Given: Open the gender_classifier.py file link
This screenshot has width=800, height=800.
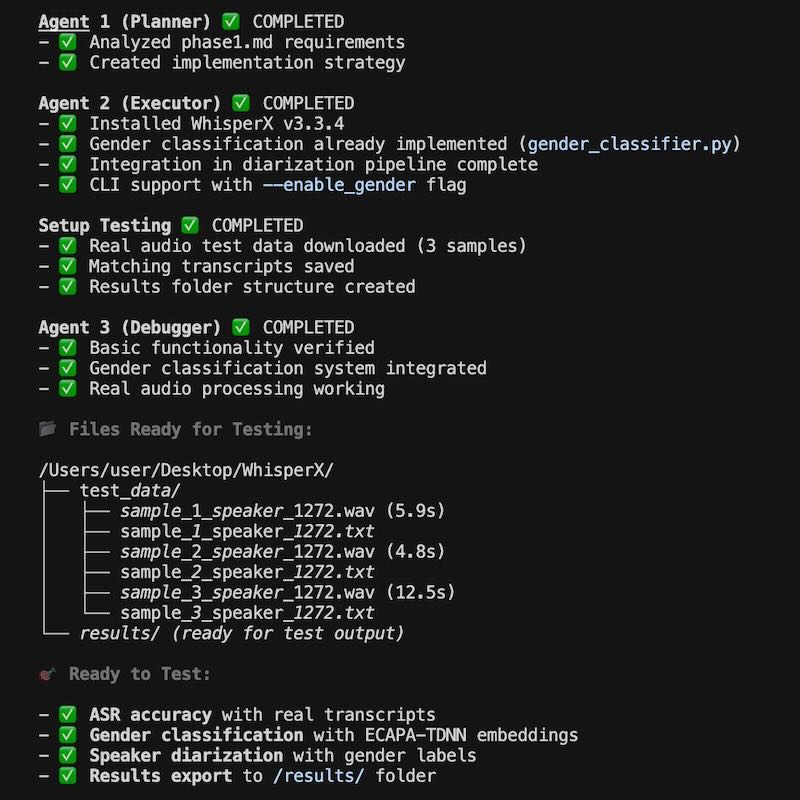Looking at the screenshot, I should pos(630,144).
